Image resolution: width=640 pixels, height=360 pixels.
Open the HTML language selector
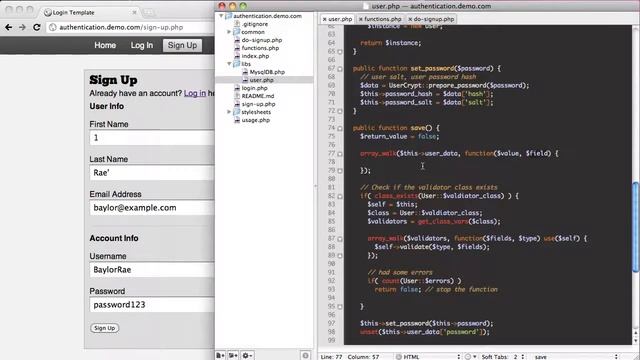[x=428, y=357]
